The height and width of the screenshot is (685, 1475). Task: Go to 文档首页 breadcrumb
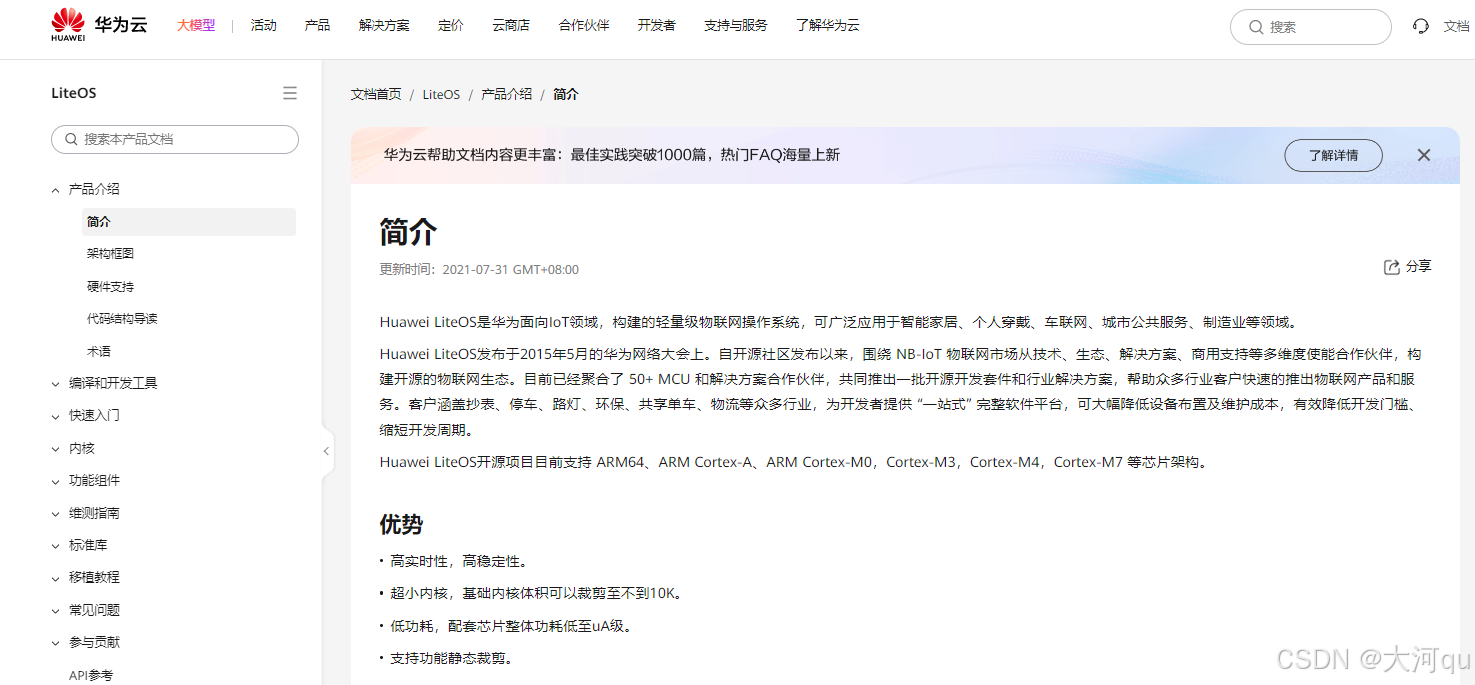tap(376, 94)
